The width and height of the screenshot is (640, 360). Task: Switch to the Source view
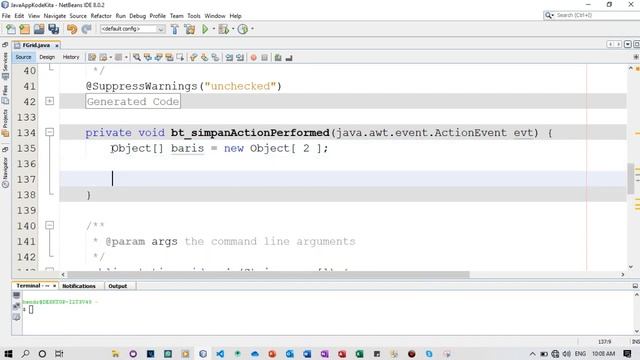[x=23, y=57]
